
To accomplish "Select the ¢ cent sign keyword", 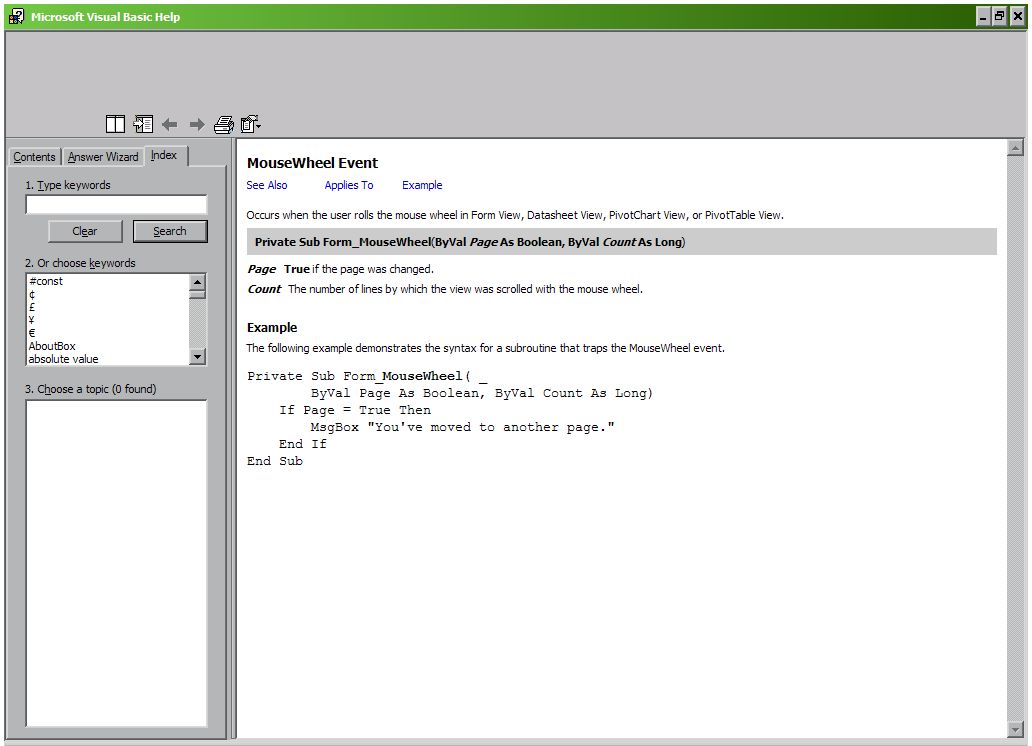I will click(x=32, y=294).
